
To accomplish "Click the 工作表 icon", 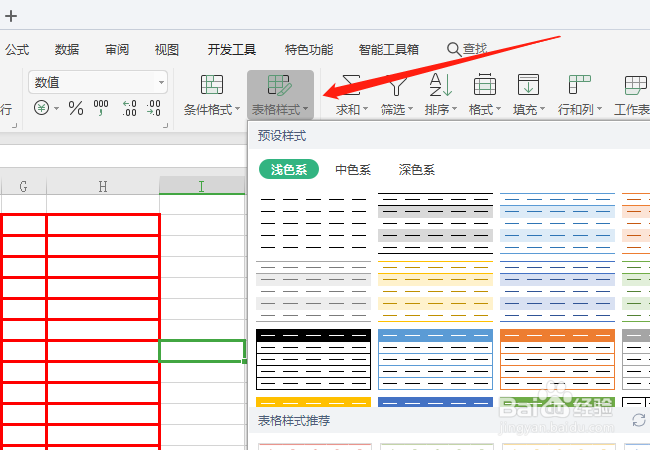I will point(635,85).
